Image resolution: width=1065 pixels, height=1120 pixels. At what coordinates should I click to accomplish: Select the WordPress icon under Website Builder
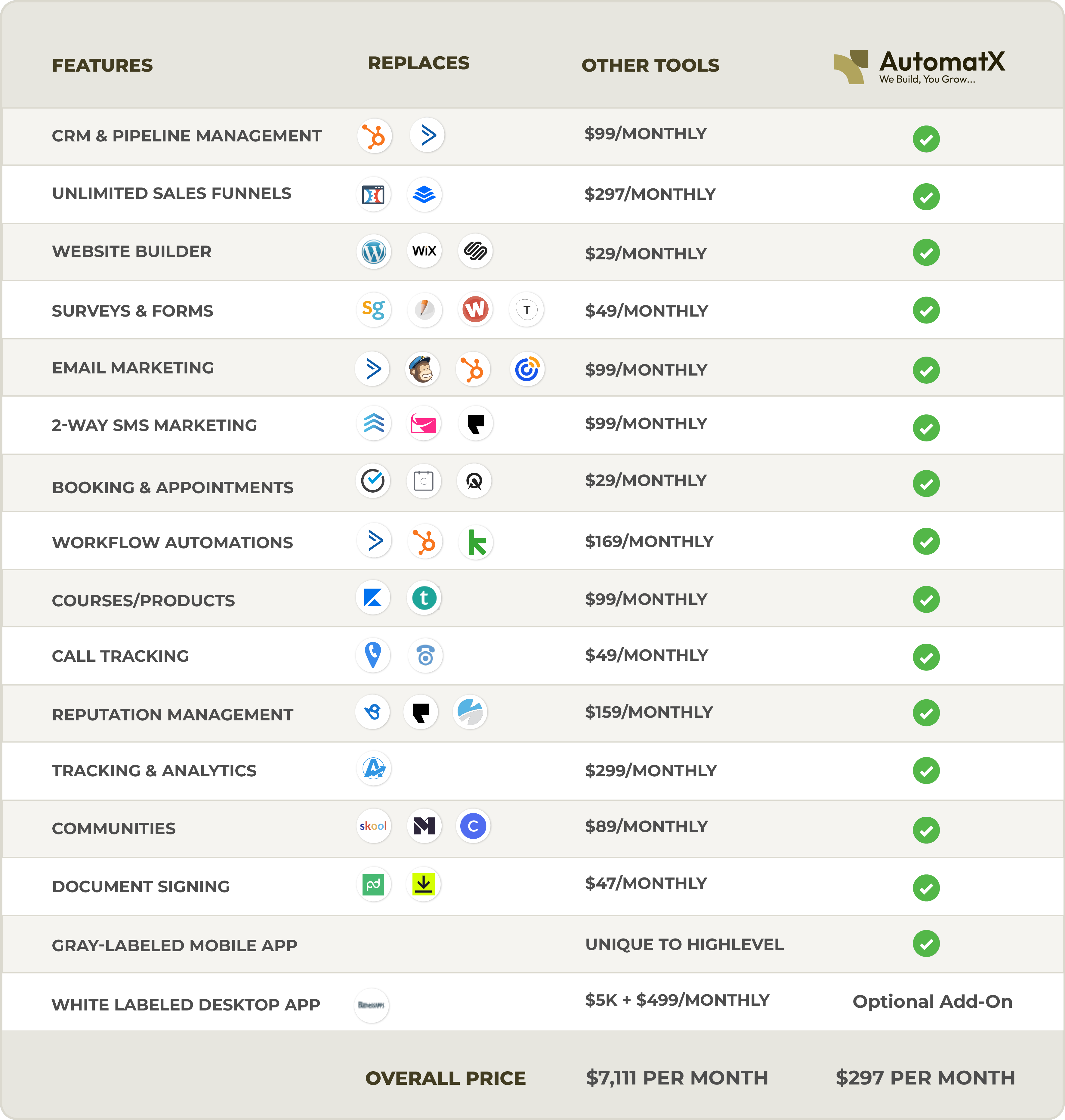[x=374, y=252]
